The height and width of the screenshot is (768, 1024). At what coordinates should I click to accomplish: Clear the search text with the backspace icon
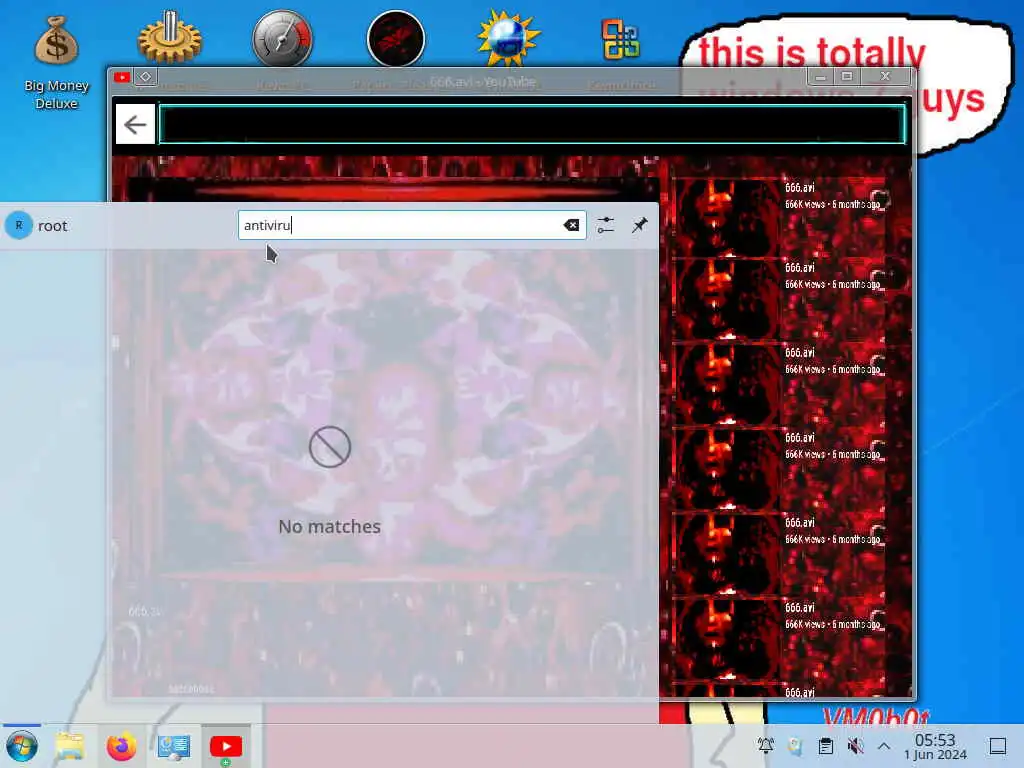tap(571, 225)
